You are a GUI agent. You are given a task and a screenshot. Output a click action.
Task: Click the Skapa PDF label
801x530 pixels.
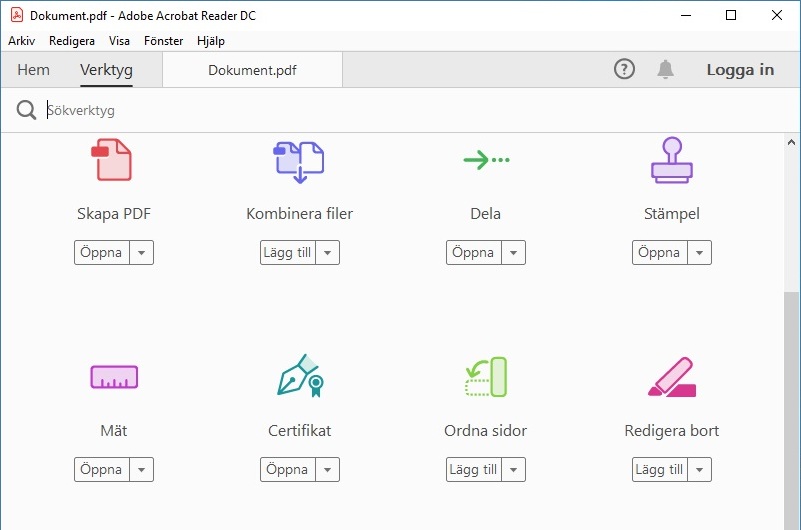[114, 213]
